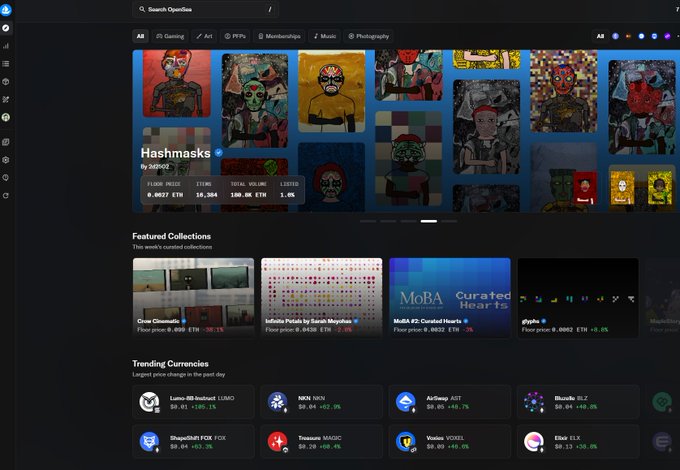Open the profile avatar in the sidebar

click(x=6, y=117)
